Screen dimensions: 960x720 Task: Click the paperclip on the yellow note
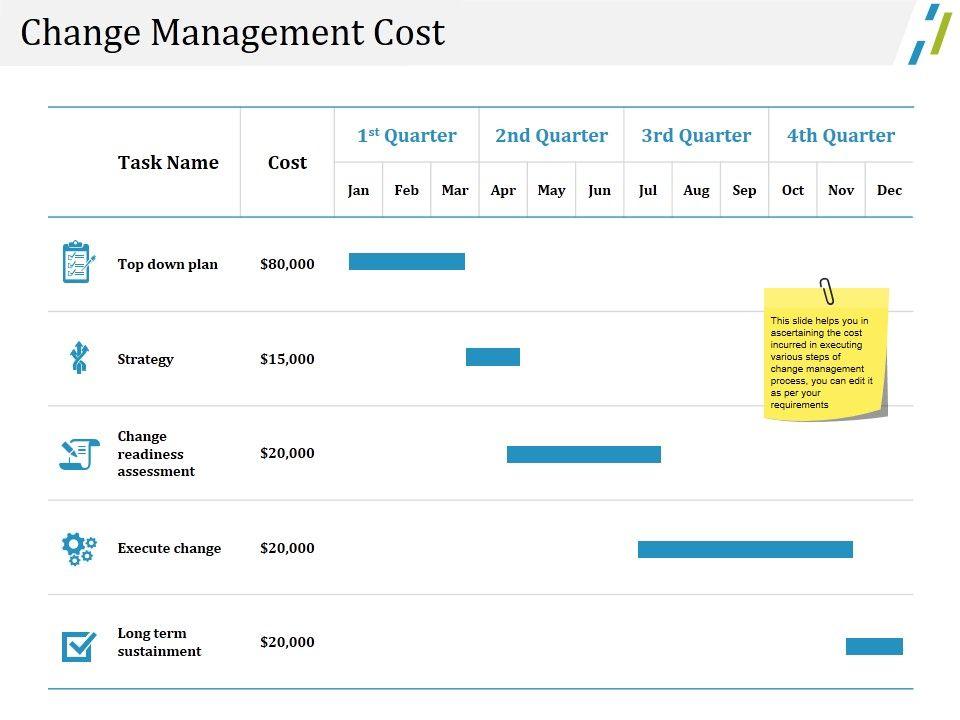[x=827, y=291]
